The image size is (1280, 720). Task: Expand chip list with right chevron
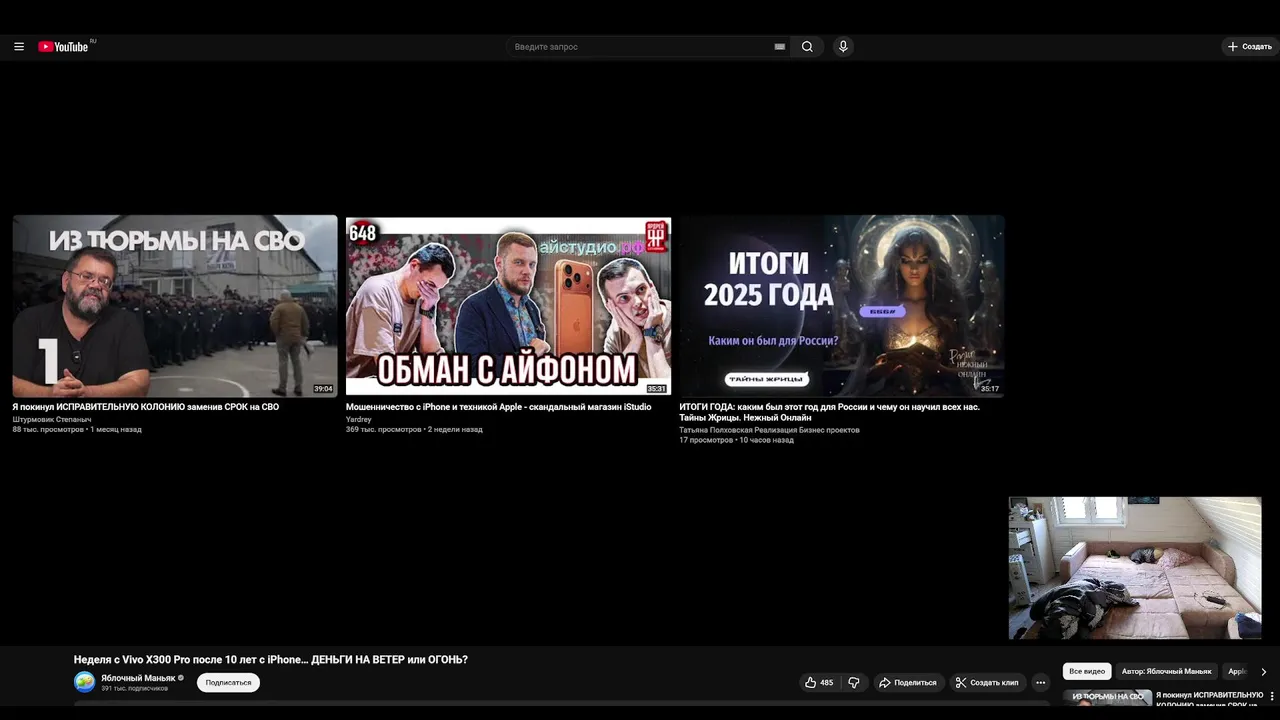point(1263,672)
